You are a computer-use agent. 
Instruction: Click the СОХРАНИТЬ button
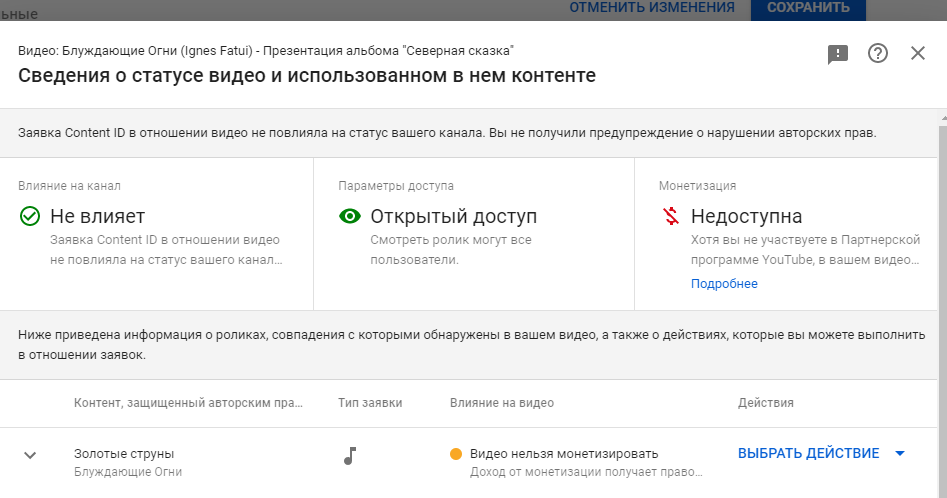tap(808, 8)
